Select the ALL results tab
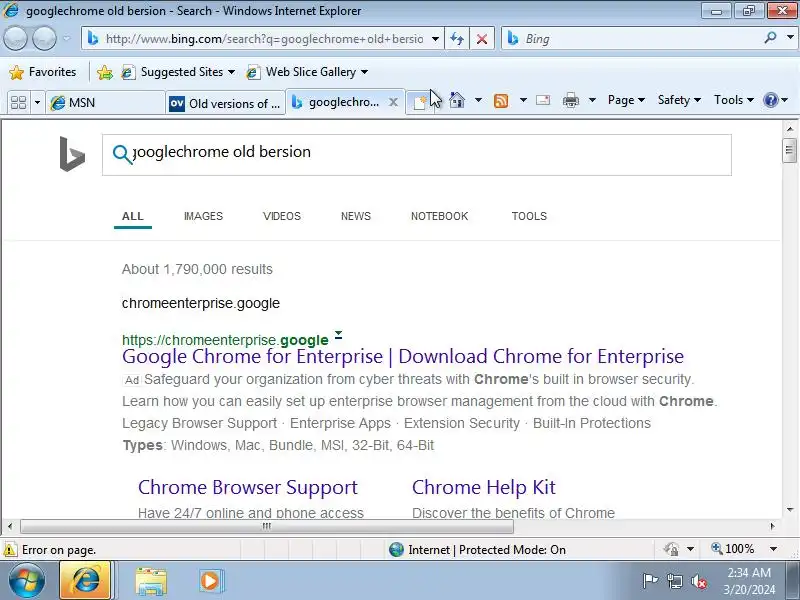This screenshot has height=600, width=800. tap(133, 216)
